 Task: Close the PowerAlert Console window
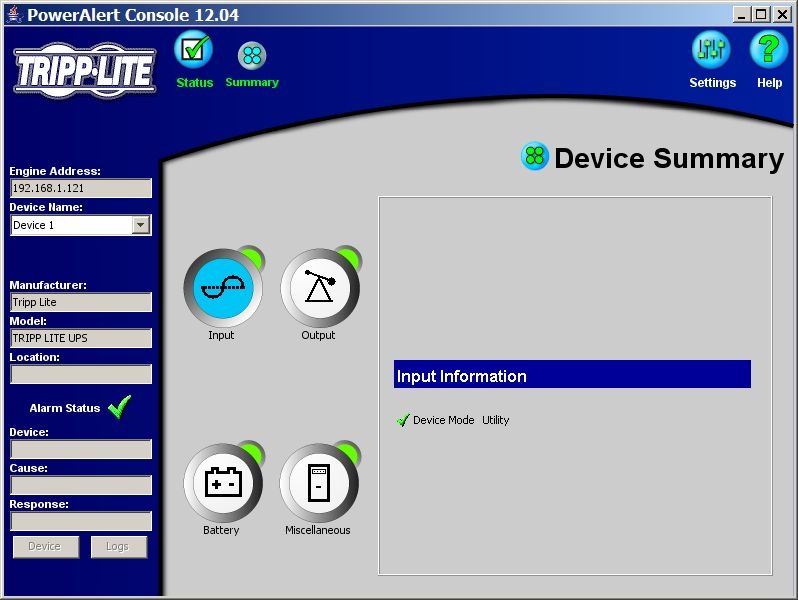pyautogui.click(x=782, y=14)
